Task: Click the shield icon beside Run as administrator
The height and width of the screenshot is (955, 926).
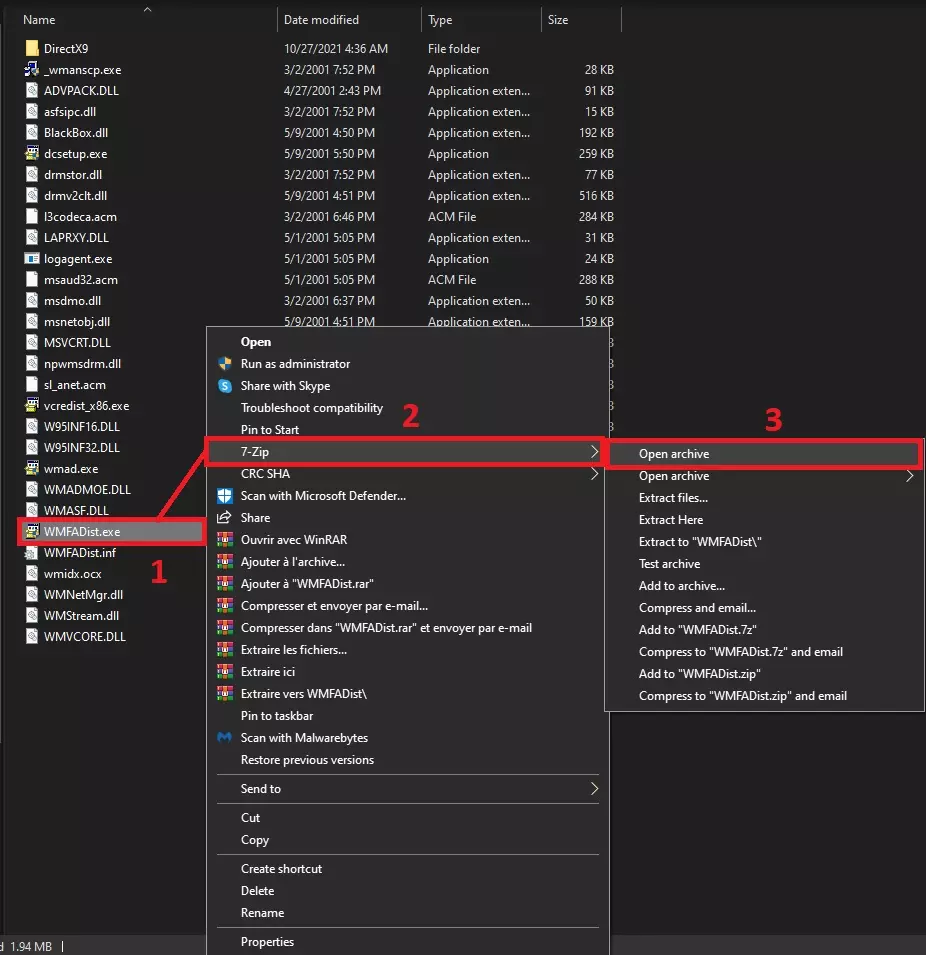Action: pyautogui.click(x=225, y=364)
